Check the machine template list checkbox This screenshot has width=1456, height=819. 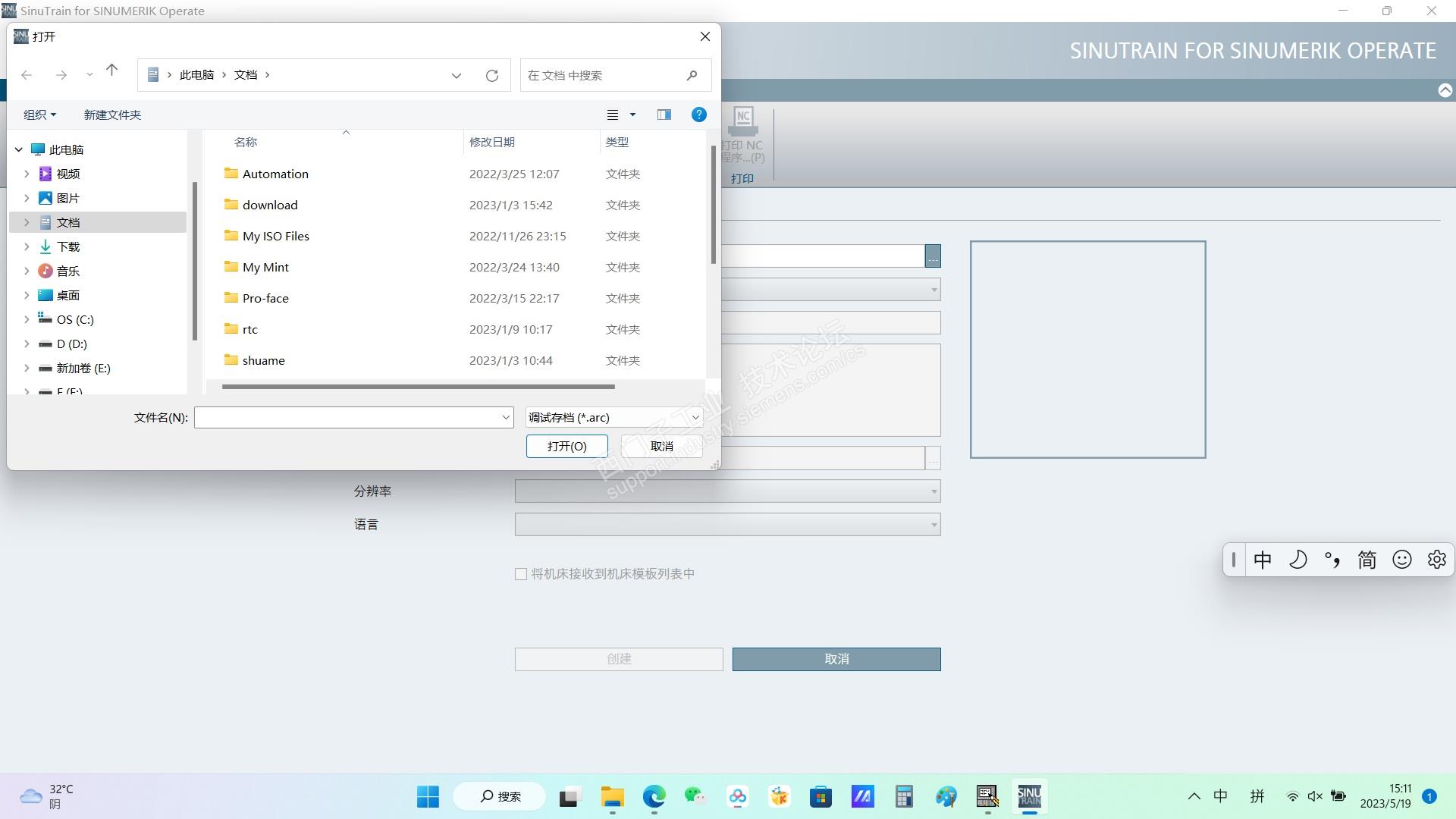point(521,574)
